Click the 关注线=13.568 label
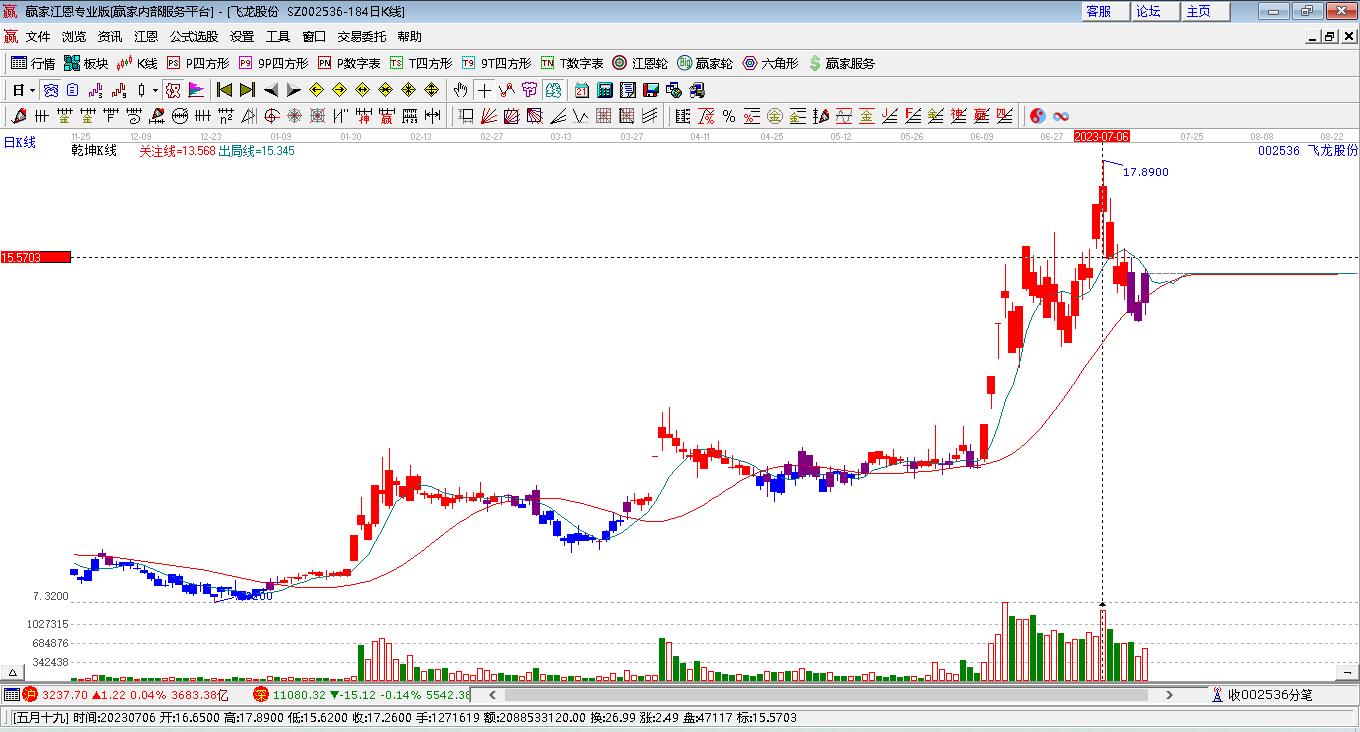This screenshot has height=732, width=1360. [x=177, y=151]
